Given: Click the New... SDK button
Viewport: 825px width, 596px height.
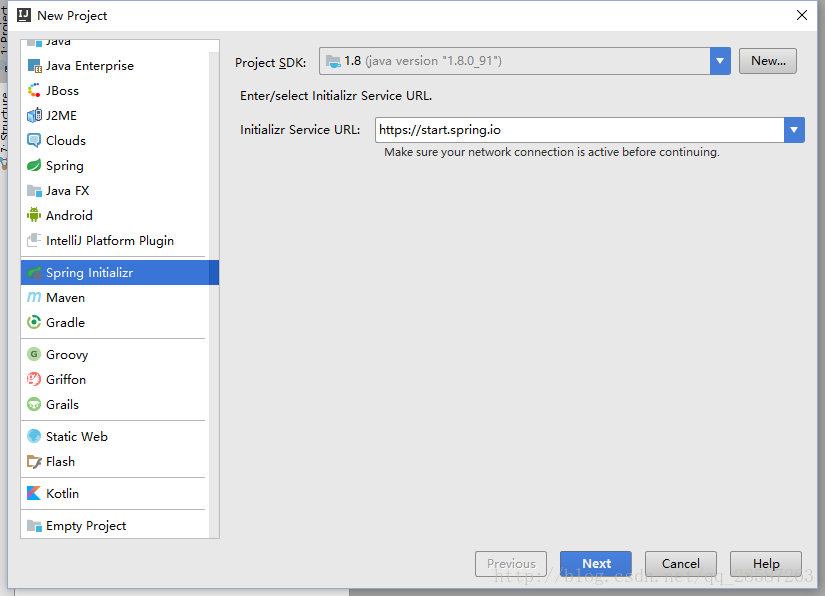Looking at the screenshot, I should [768, 61].
